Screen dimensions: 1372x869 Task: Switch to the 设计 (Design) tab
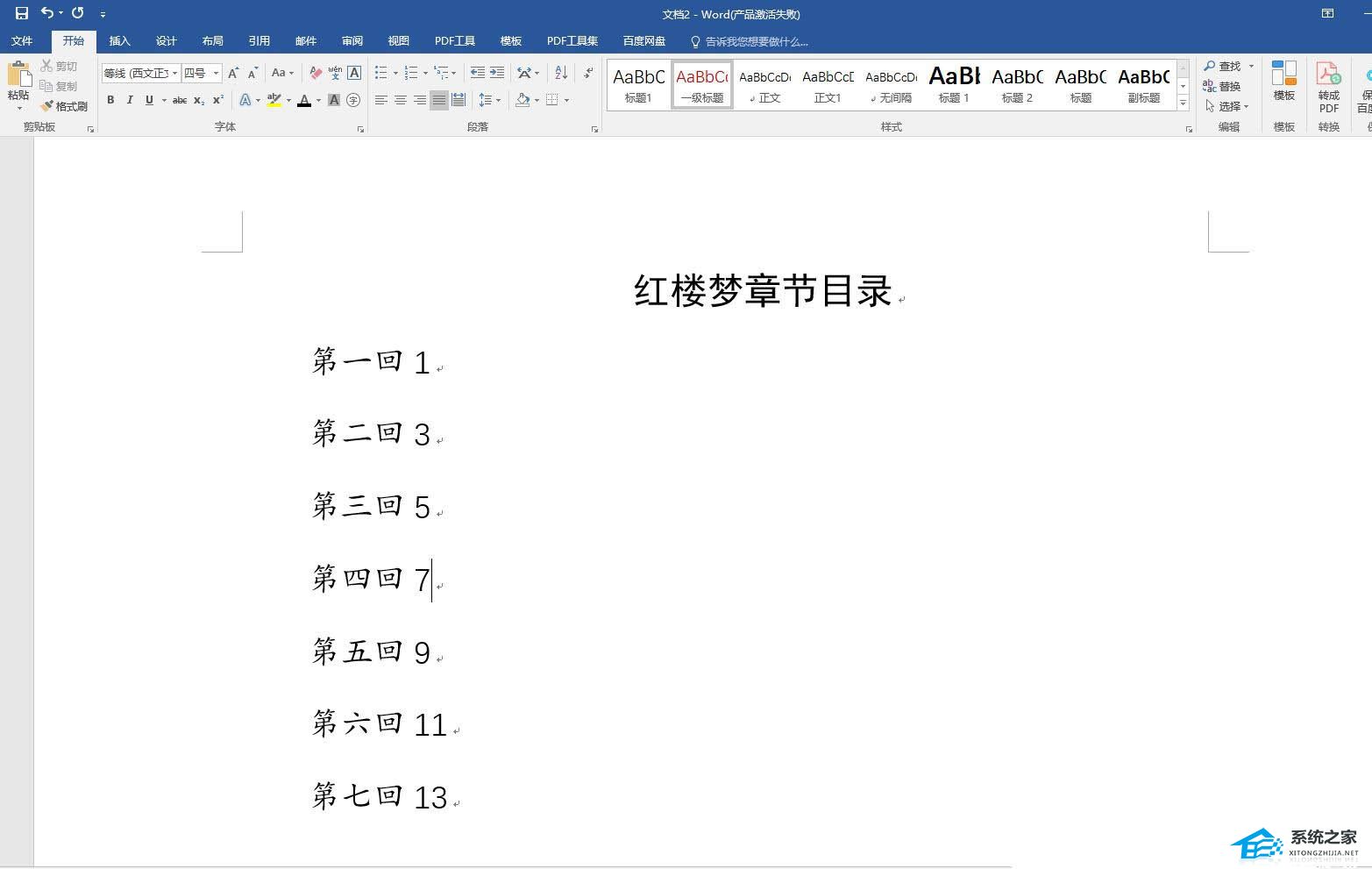(166, 41)
